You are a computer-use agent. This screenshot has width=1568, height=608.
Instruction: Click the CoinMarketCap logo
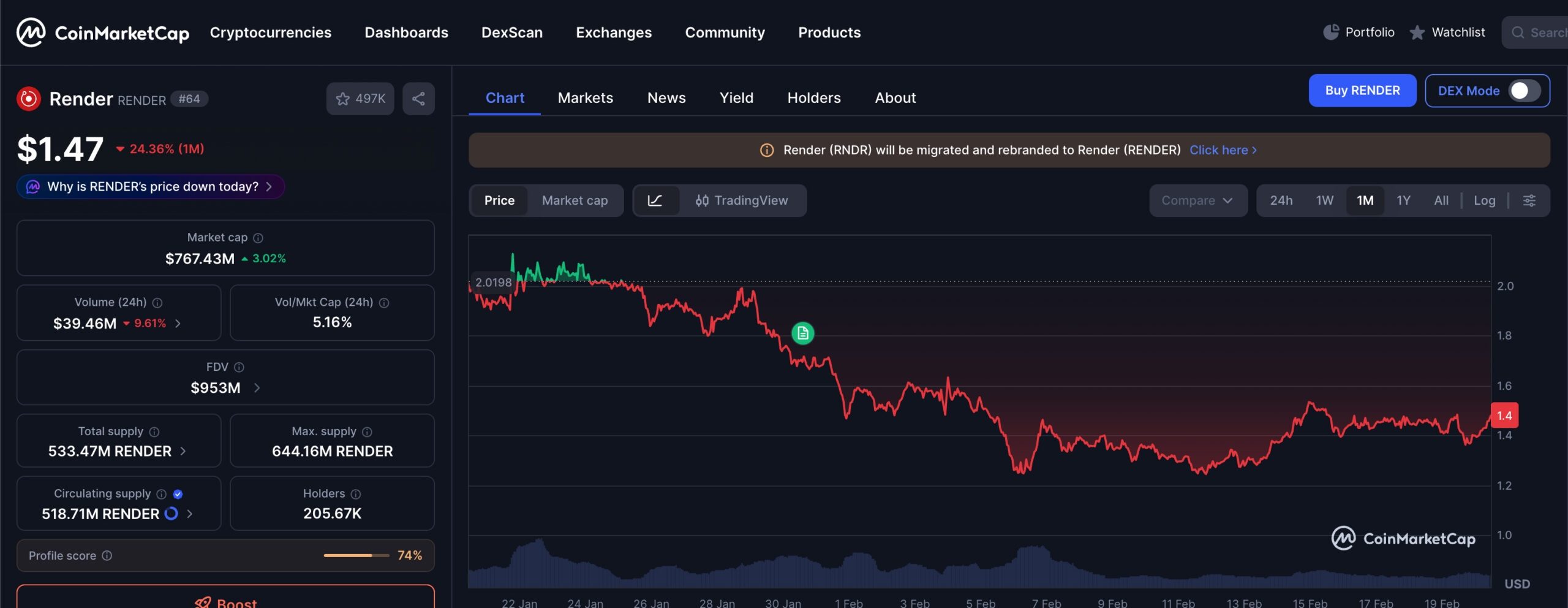pos(103,32)
